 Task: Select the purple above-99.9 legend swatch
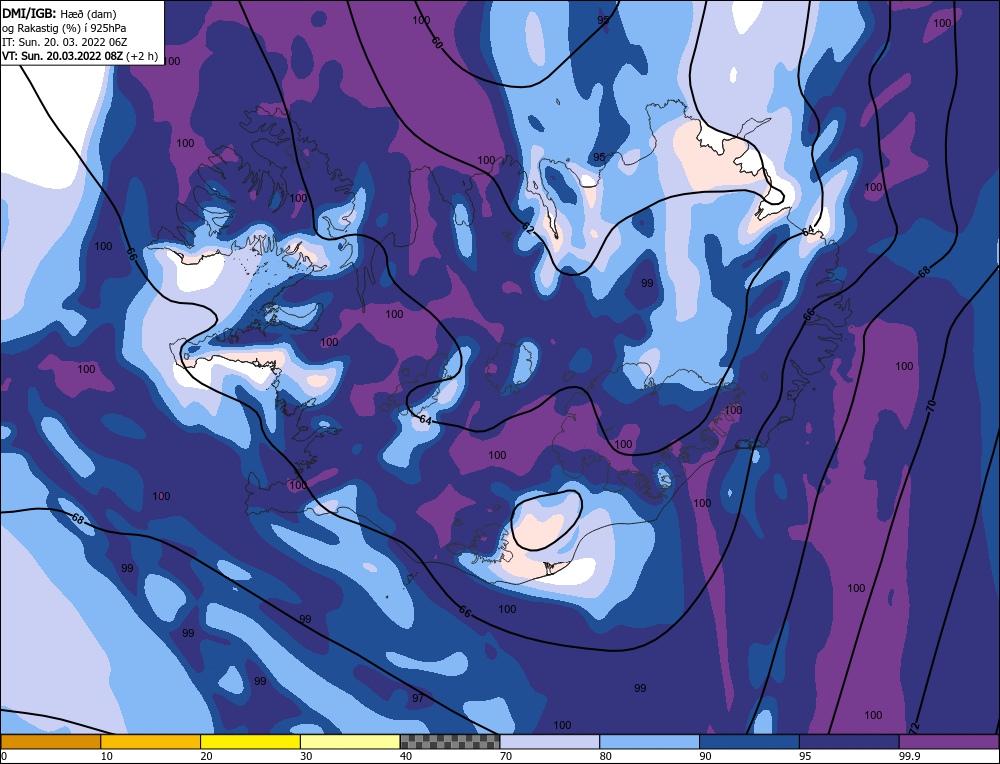click(x=949, y=742)
